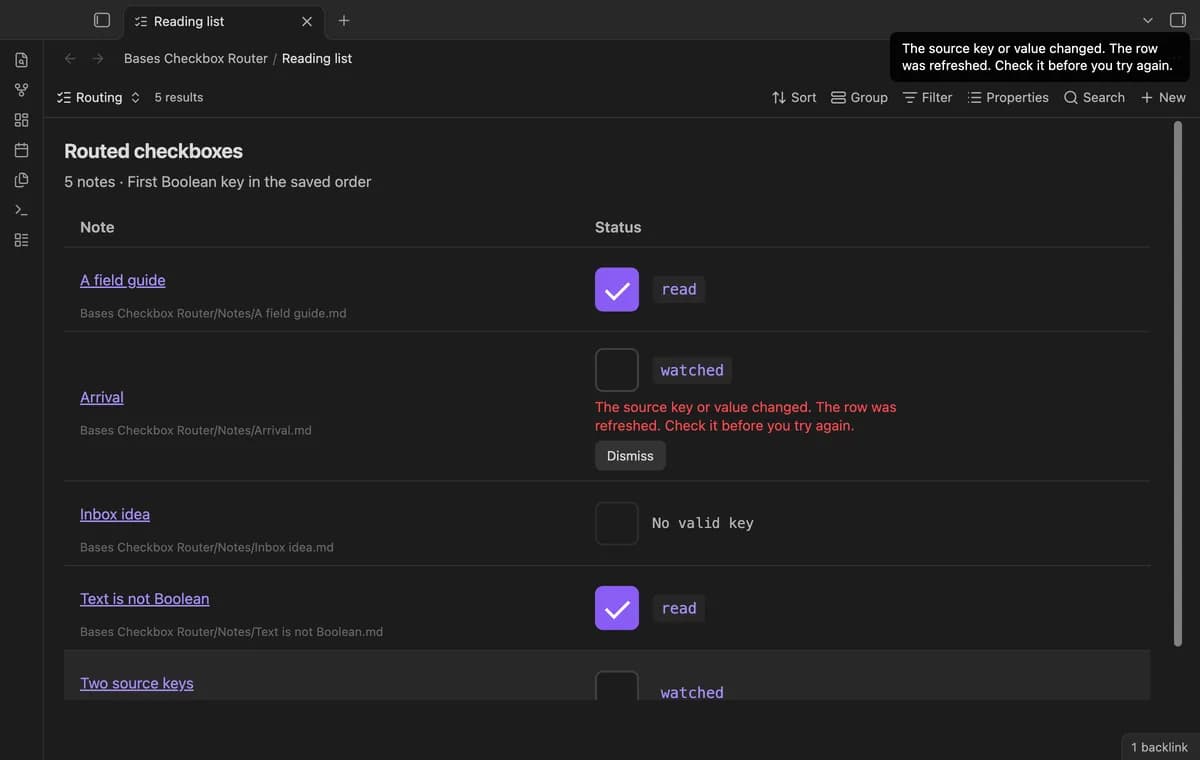Screen dimensions: 1200x760
Task: Click the No valid key label
Action: point(703,523)
